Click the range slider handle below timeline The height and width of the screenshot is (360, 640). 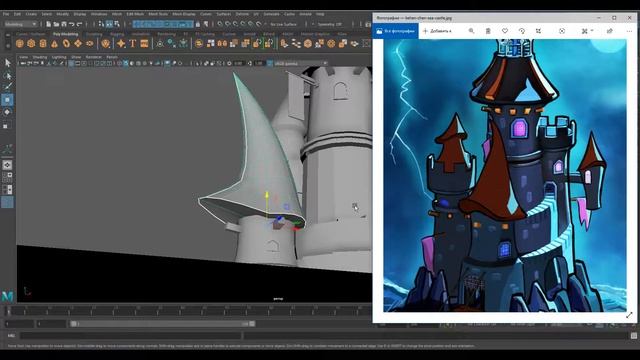(x=73, y=324)
